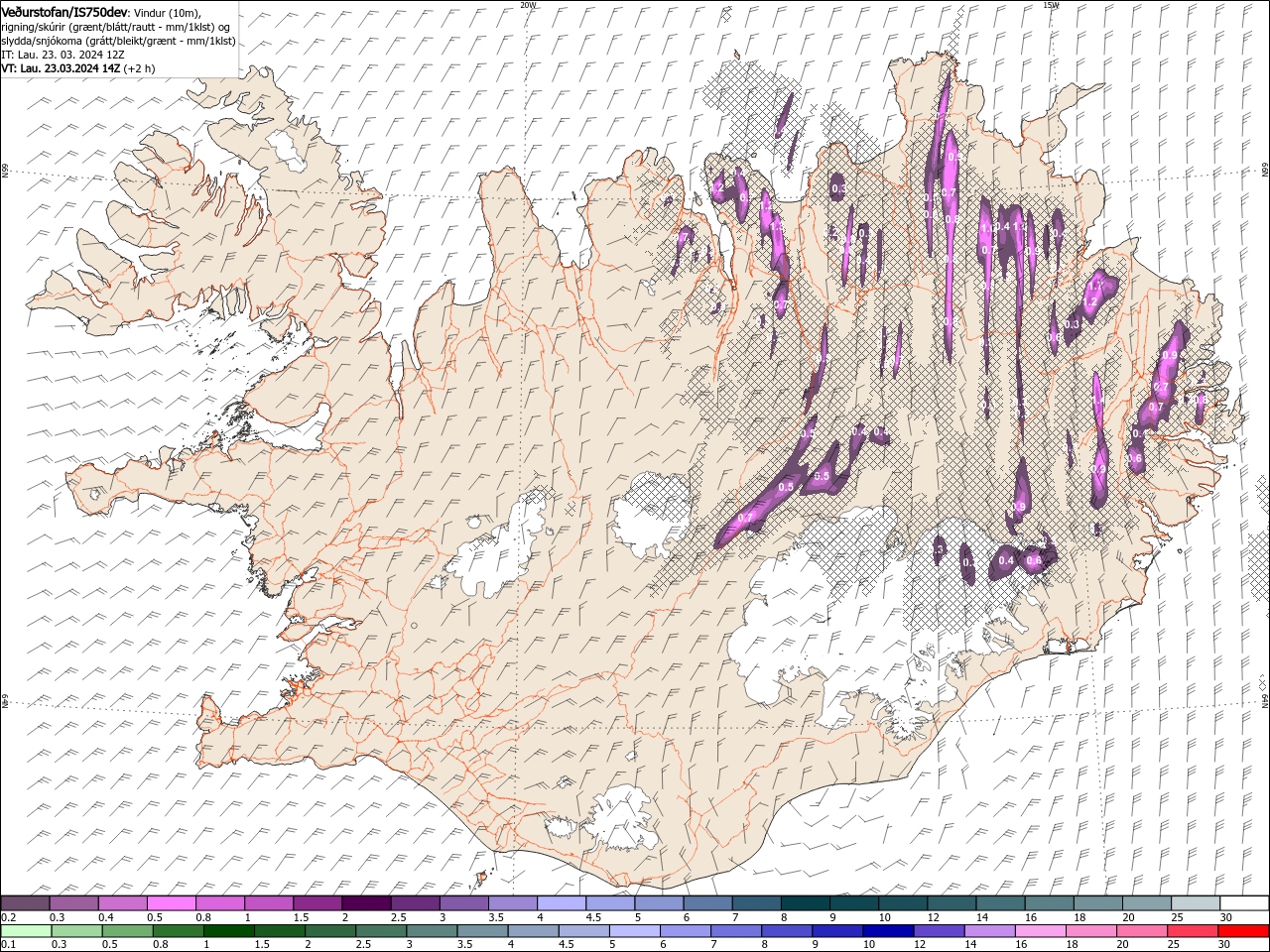This screenshot has height=952, width=1270.
Task: Select the pale pink 16 rain swatch
Action: point(1040,931)
